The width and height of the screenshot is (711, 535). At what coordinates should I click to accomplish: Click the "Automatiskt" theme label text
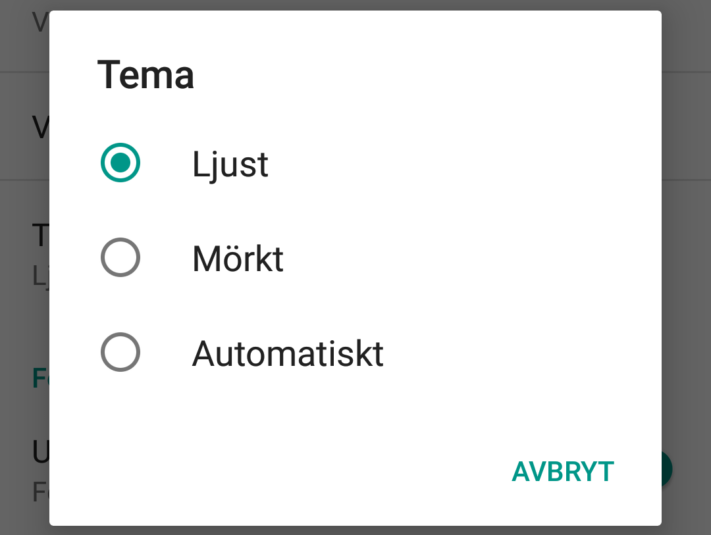(288, 353)
